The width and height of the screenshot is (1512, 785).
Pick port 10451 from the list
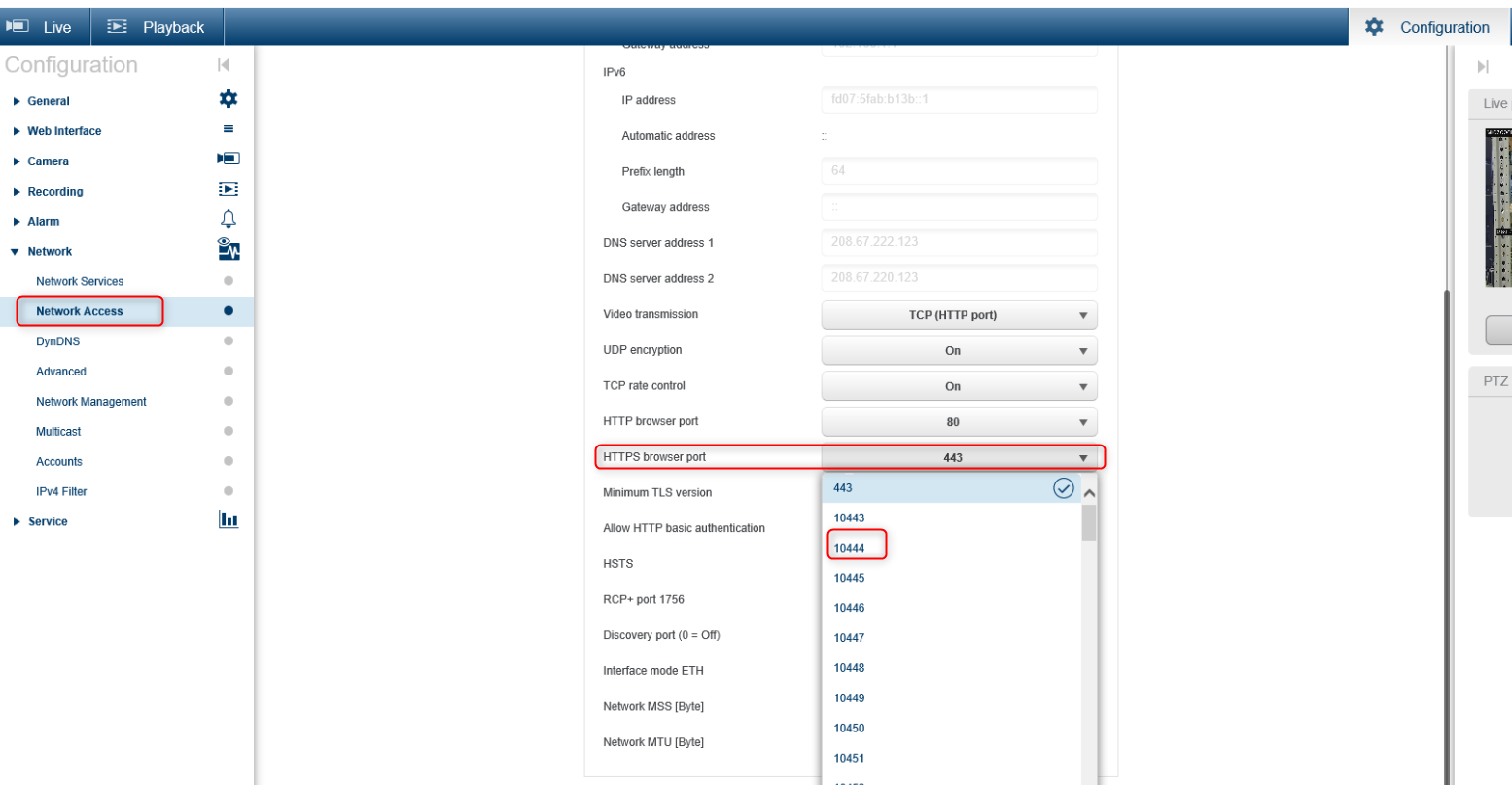[951, 760]
